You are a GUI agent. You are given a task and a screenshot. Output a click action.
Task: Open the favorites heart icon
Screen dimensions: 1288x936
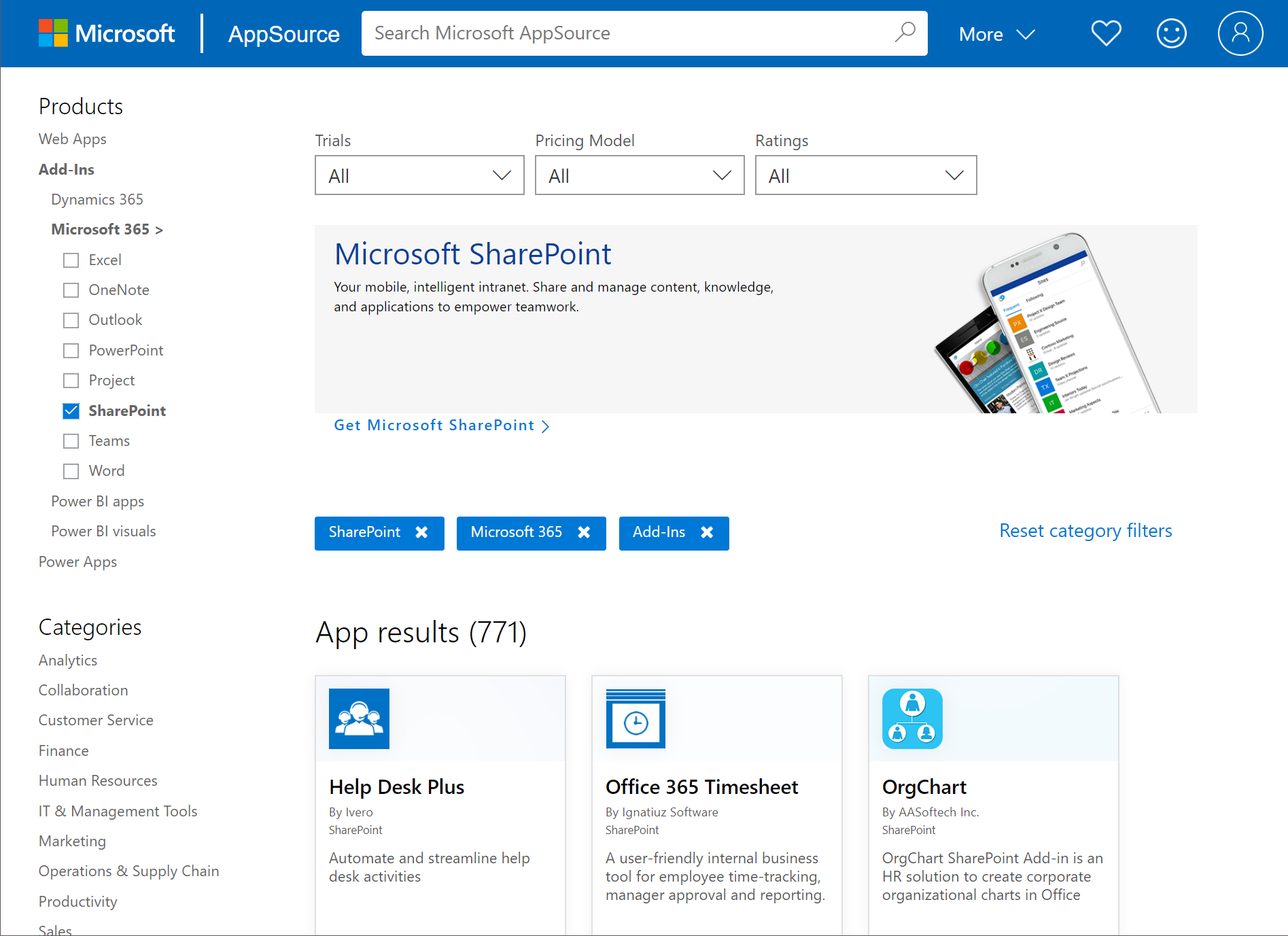(1106, 33)
